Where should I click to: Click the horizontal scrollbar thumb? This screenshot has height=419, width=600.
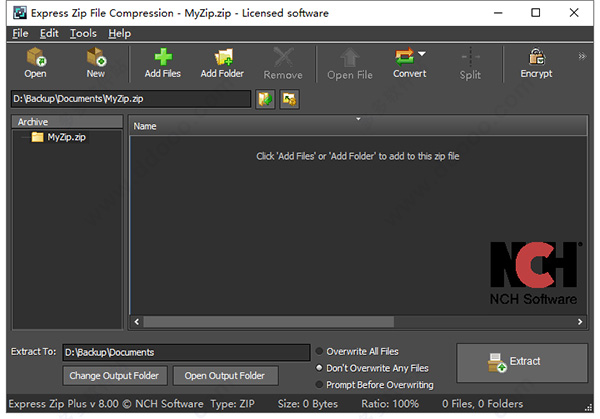coord(269,322)
